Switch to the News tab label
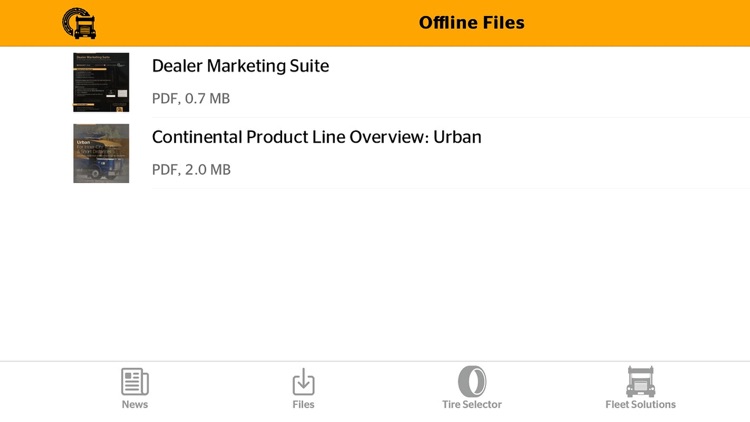 tap(135, 404)
